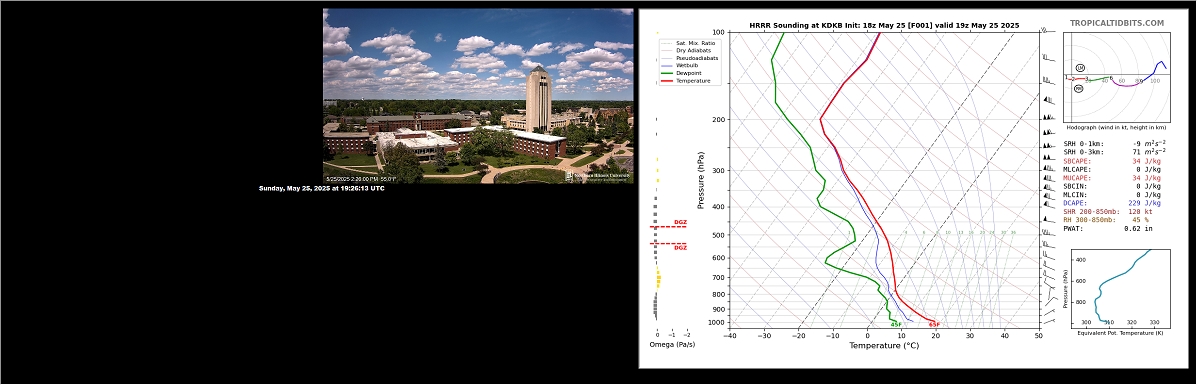Click the lower red DGZ marker
Viewport: 1197px width, 385px height.
click(669, 245)
